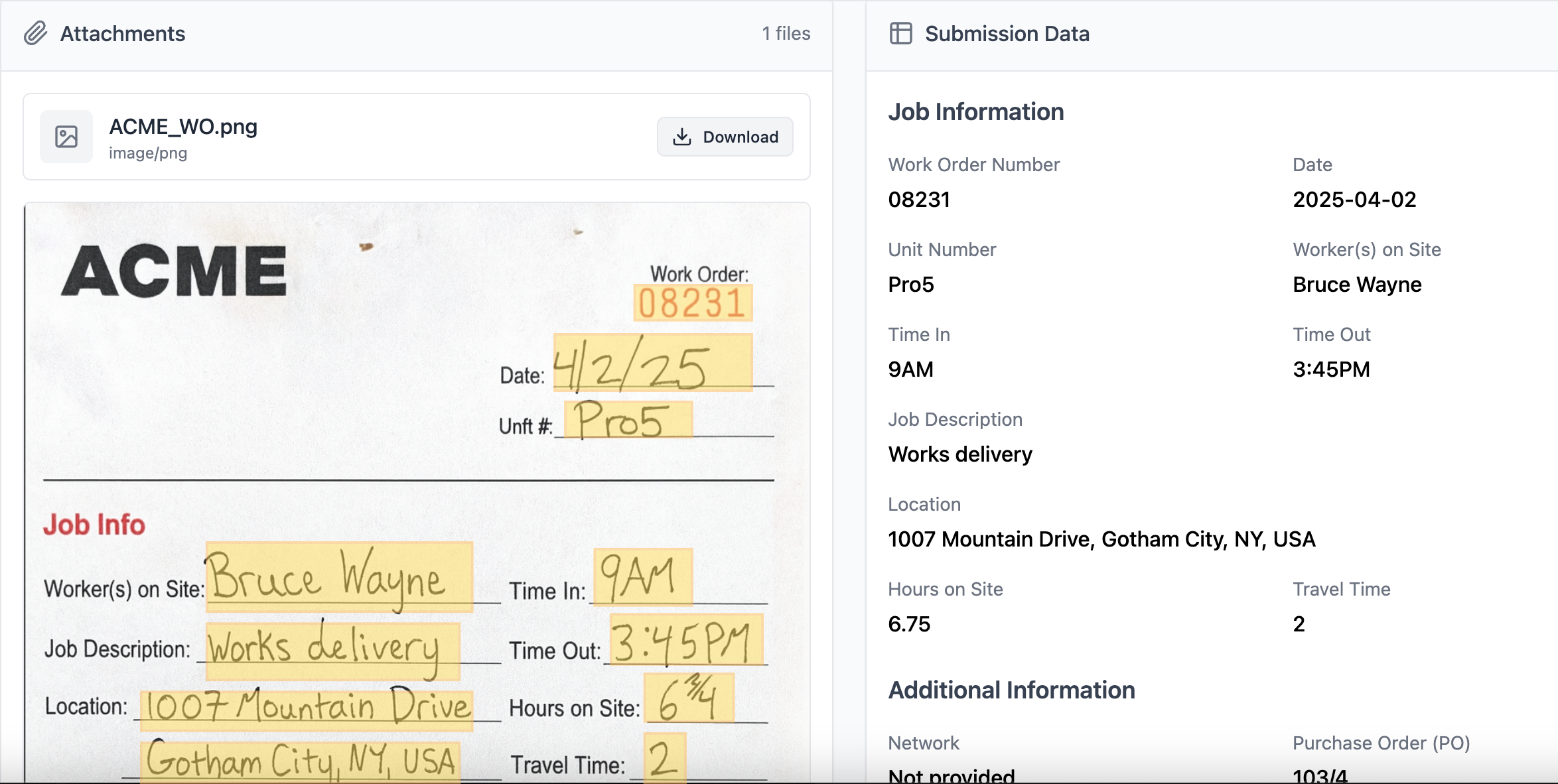Click the ACME_WO.png file name
This screenshot has width=1558, height=784.
(183, 126)
